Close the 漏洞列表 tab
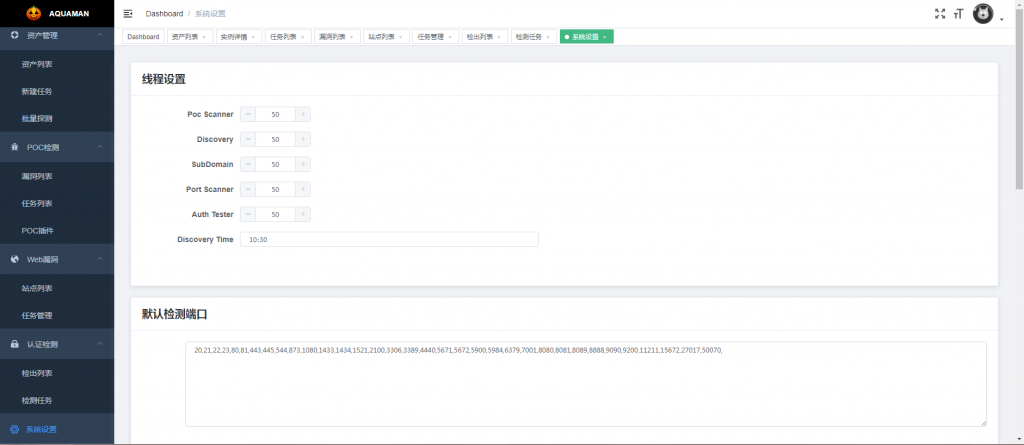This screenshot has width=1024, height=445. click(x=351, y=37)
